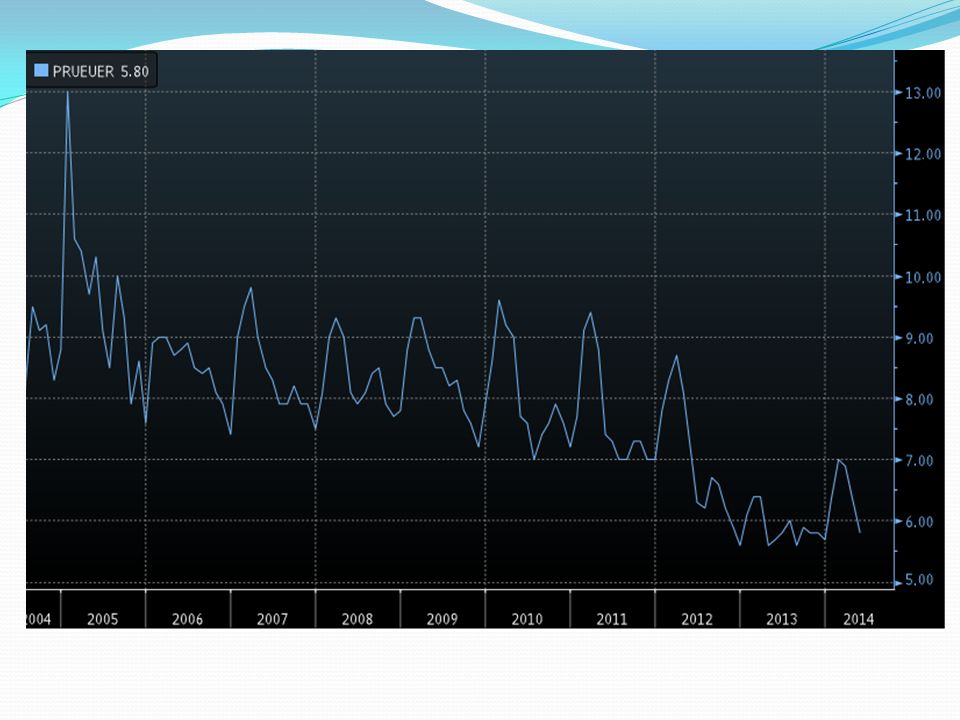
Task: Click the 7.00 y-axis value
Action: pos(919,461)
